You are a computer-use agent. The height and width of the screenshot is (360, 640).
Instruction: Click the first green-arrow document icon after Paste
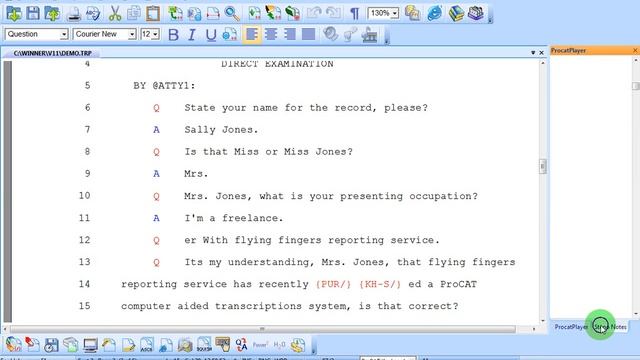pyautogui.click(x=176, y=13)
